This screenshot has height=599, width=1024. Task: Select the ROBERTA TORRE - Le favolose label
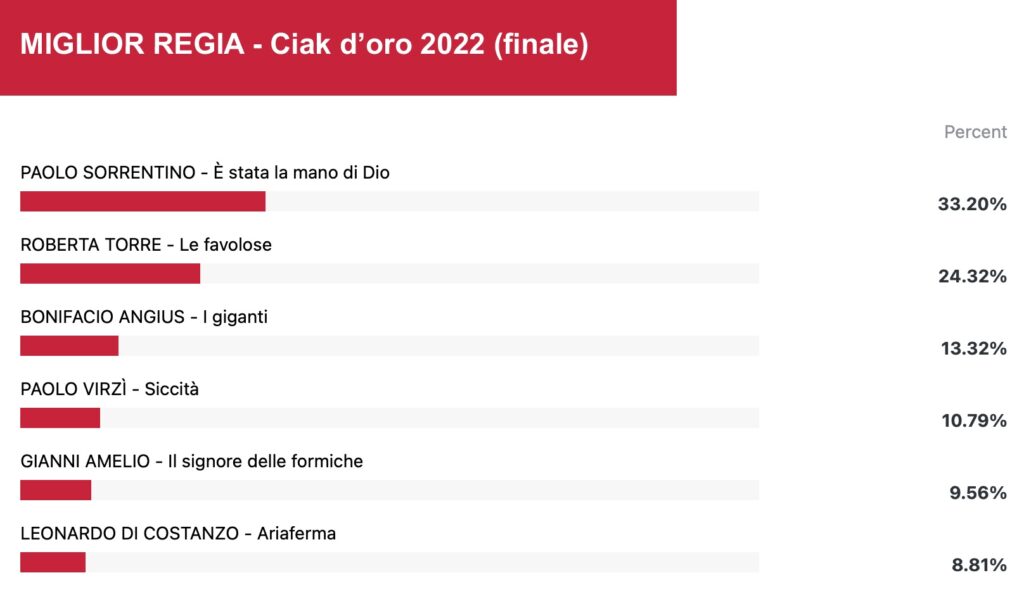click(146, 245)
